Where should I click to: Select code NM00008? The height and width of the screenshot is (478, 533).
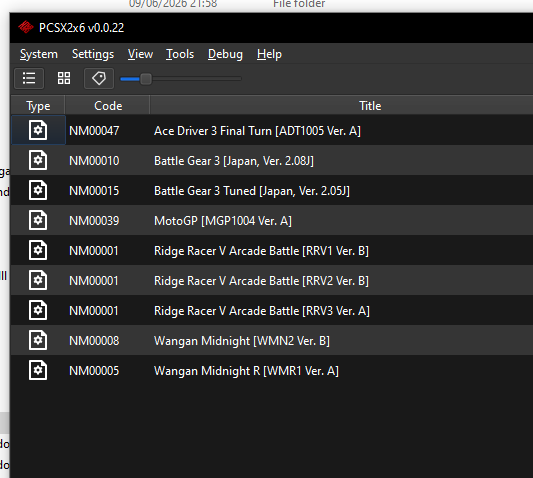point(94,341)
